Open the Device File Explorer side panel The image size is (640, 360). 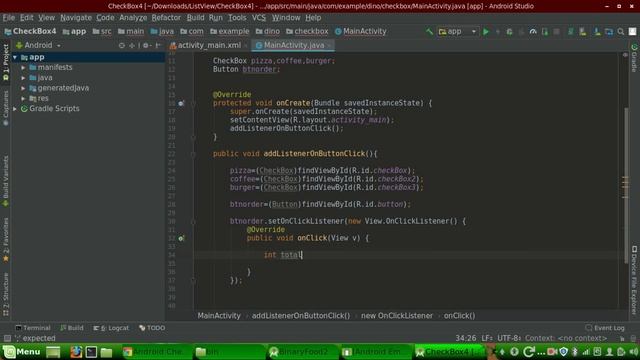point(634,280)
